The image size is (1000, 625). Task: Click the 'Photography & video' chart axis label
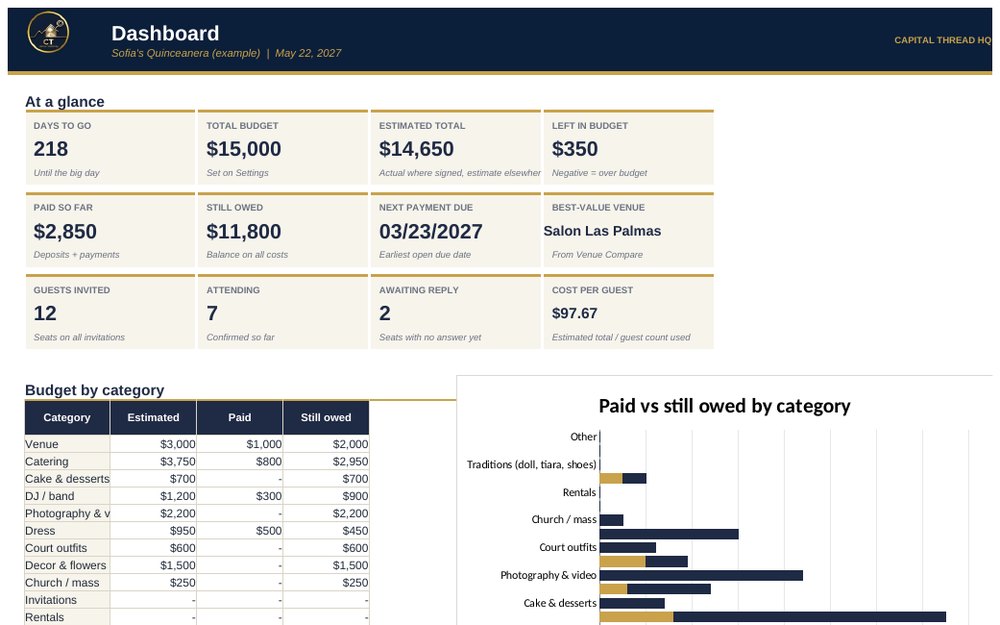[548, 575]
